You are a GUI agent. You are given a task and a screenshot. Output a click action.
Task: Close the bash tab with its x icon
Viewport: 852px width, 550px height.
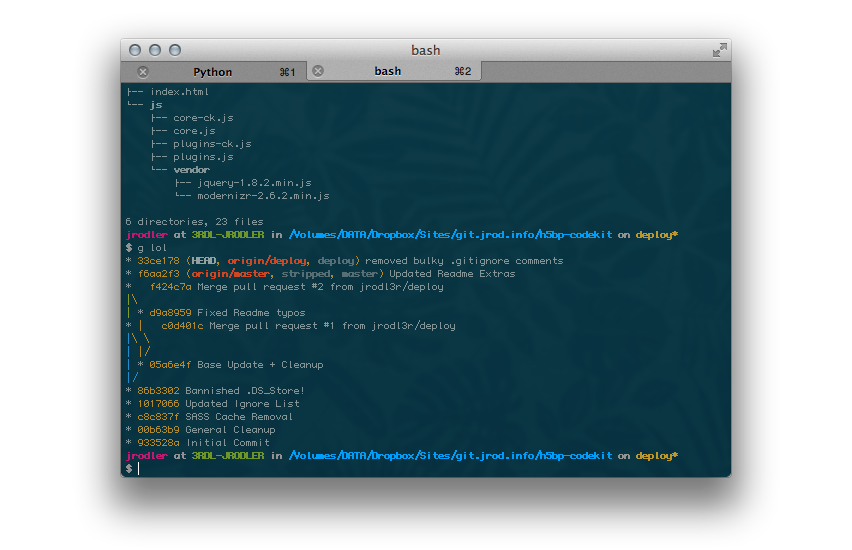[x=318, y=71]
